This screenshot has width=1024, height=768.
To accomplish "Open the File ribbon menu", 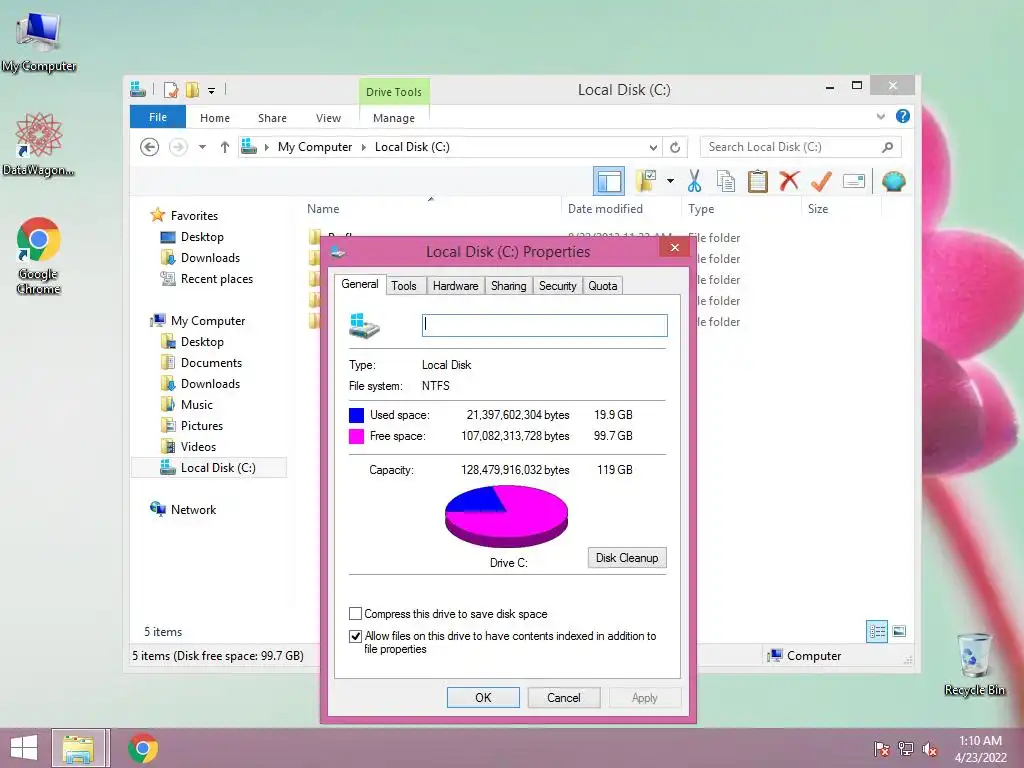I will (x=158, y=117).
